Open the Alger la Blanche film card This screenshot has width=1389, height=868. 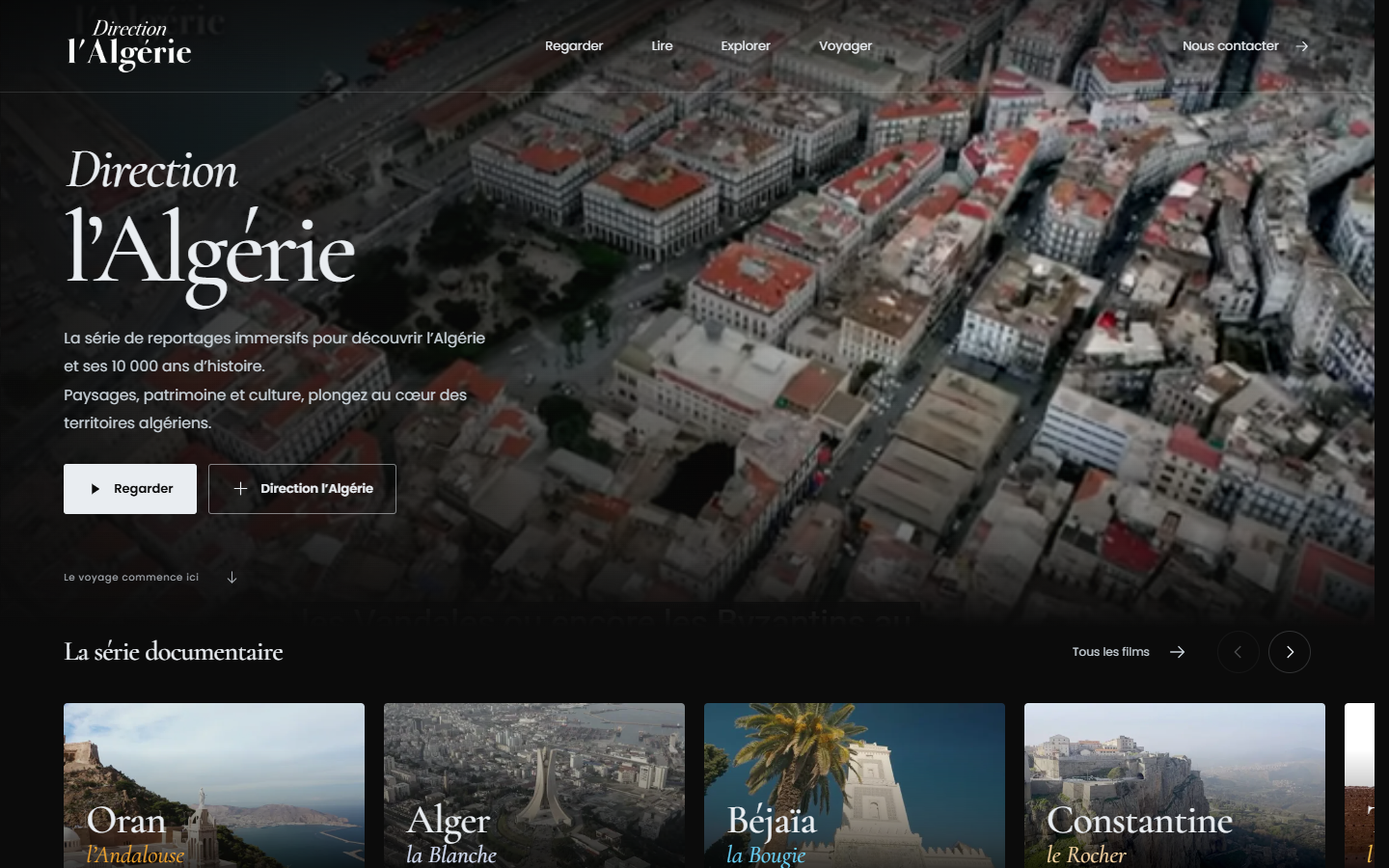[x=534, y=785]
